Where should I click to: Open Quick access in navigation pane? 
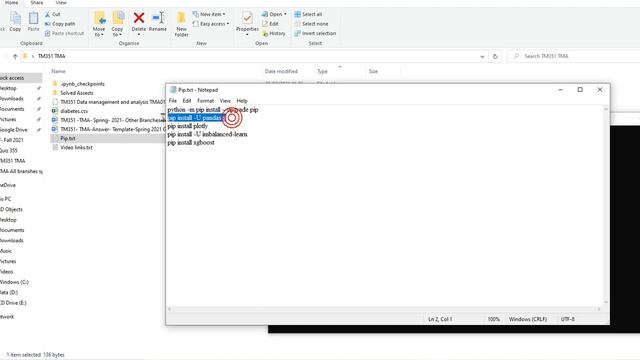12,78
